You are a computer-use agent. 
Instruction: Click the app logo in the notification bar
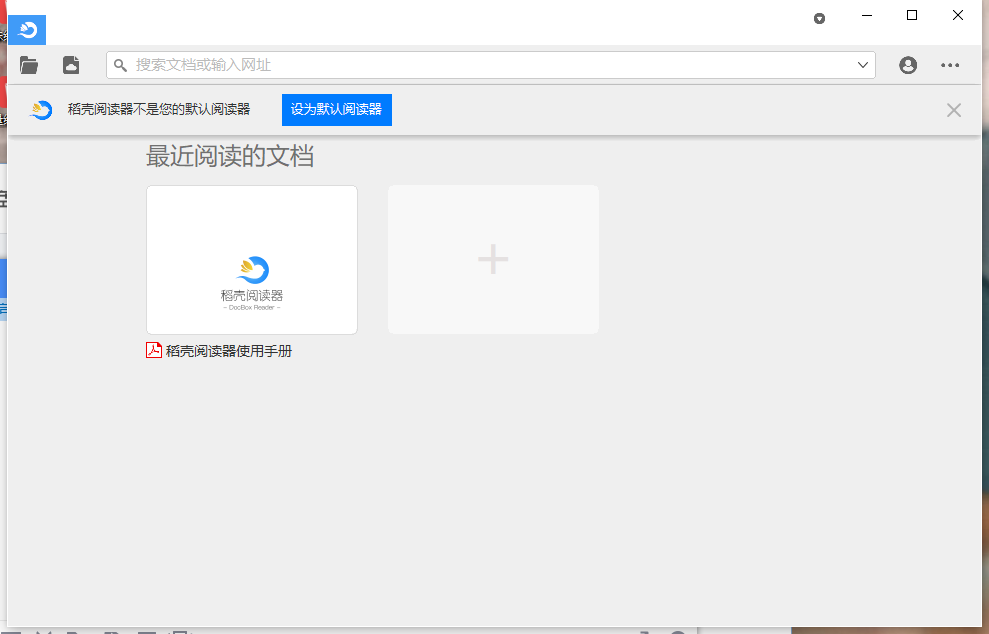click(40, 110)
